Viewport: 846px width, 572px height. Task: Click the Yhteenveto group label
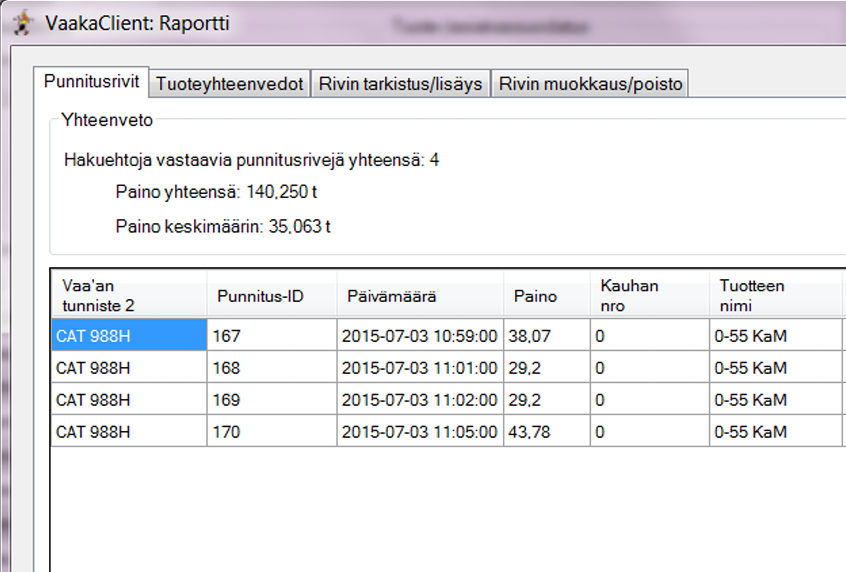point(107,120)
